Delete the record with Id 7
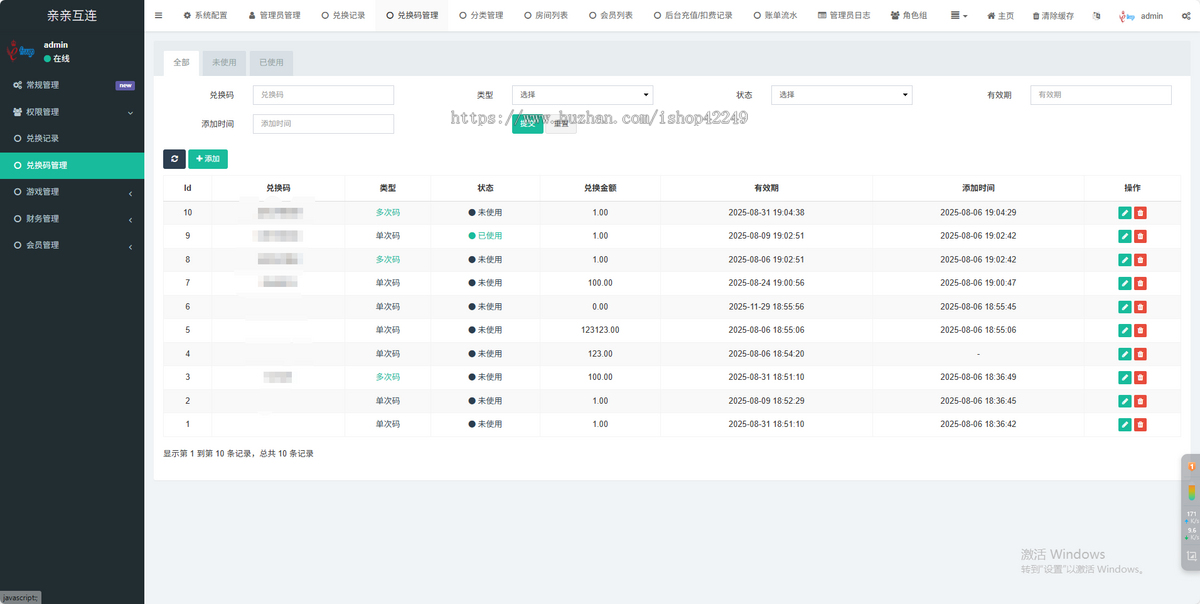This screenshot has width=1200, height=604. pos(1140,283)
